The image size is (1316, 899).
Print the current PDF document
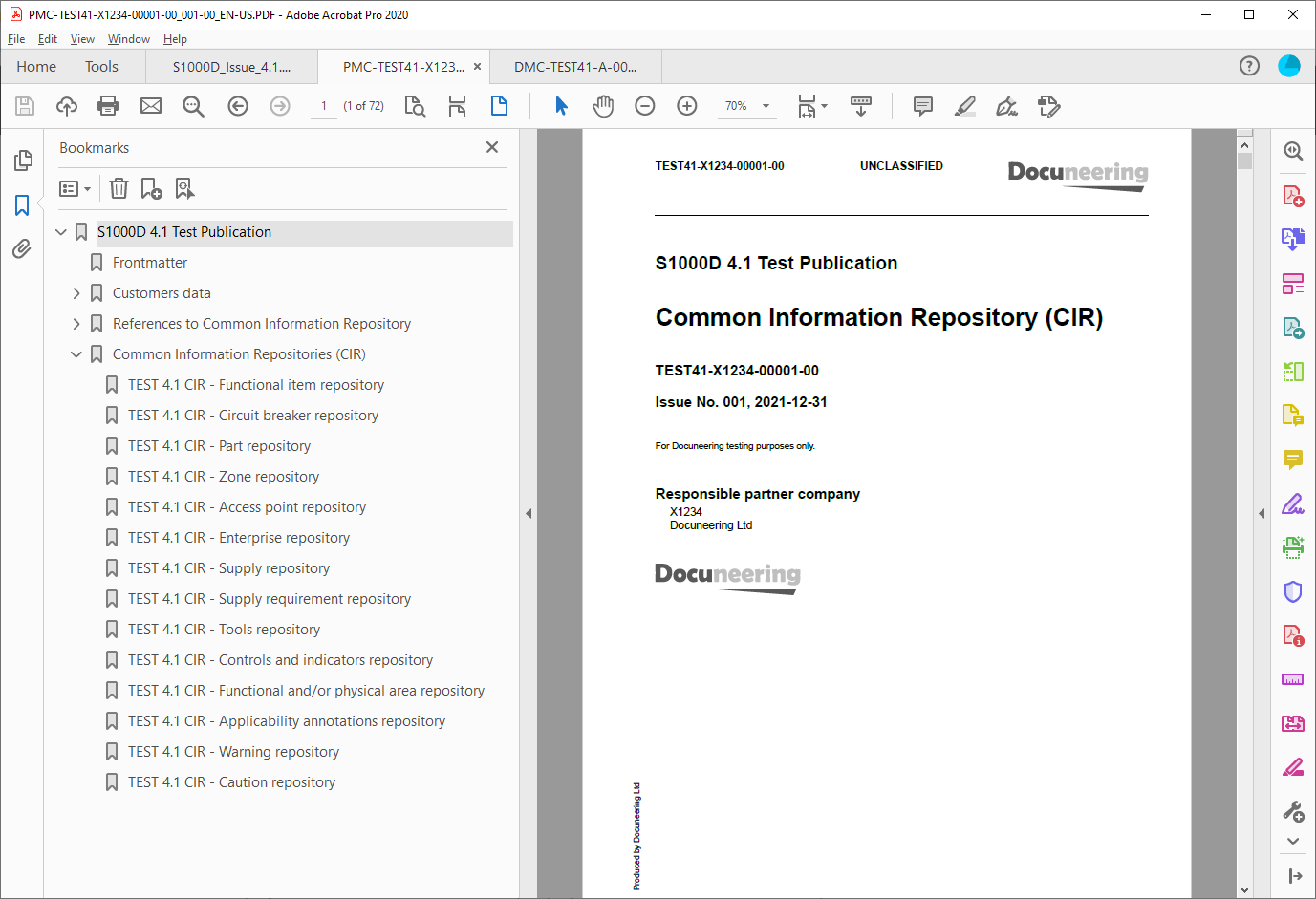[x=108, y=106]
